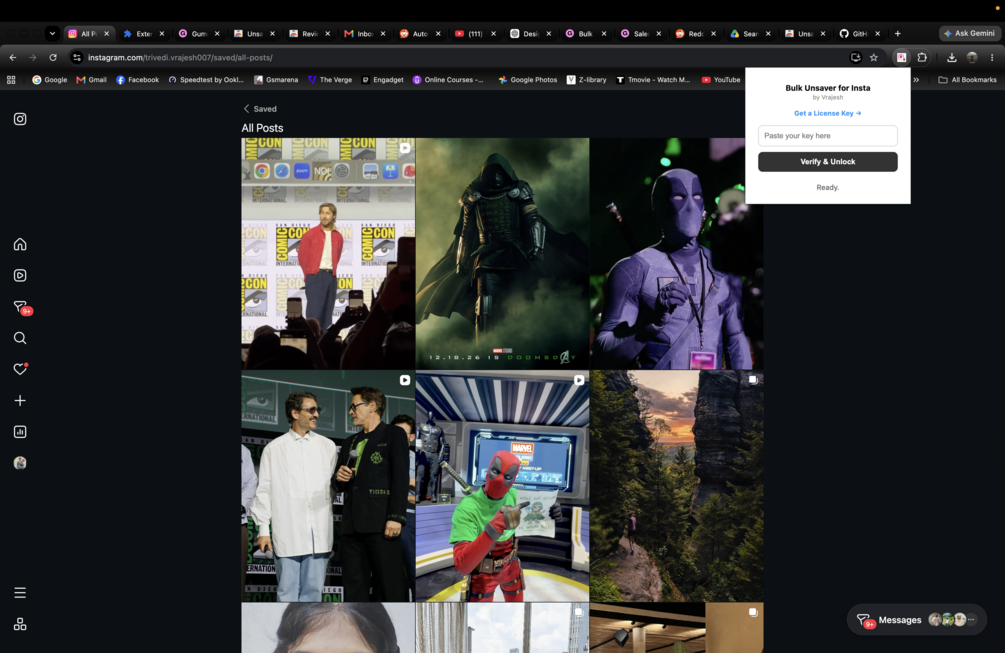Image resolution: width=1005 pixels, height=653 pixels.
Task: Open Online Courses bookmark
Action: click(448, 80)
